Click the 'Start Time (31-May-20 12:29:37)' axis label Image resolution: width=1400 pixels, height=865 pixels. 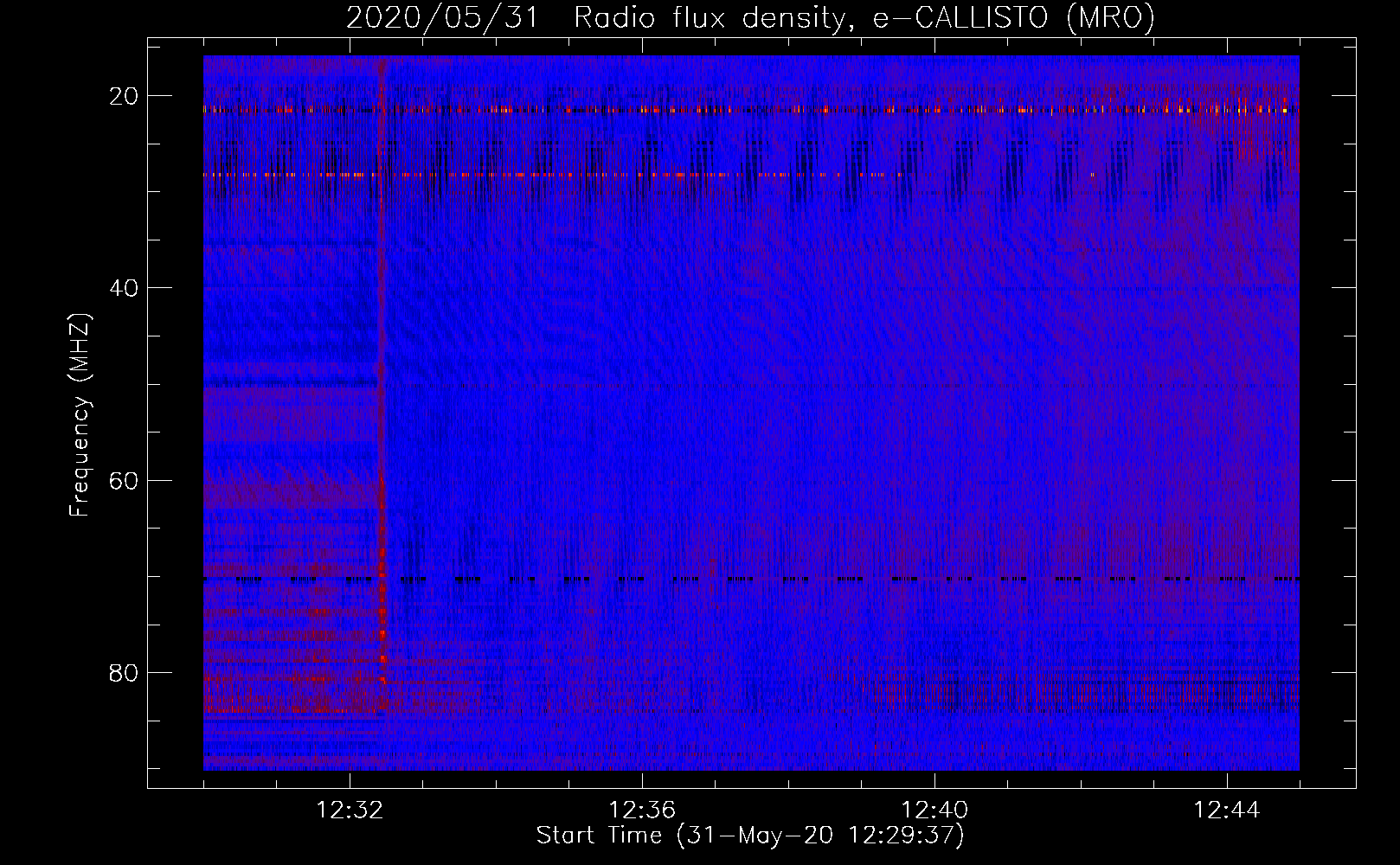click(750, 836)
